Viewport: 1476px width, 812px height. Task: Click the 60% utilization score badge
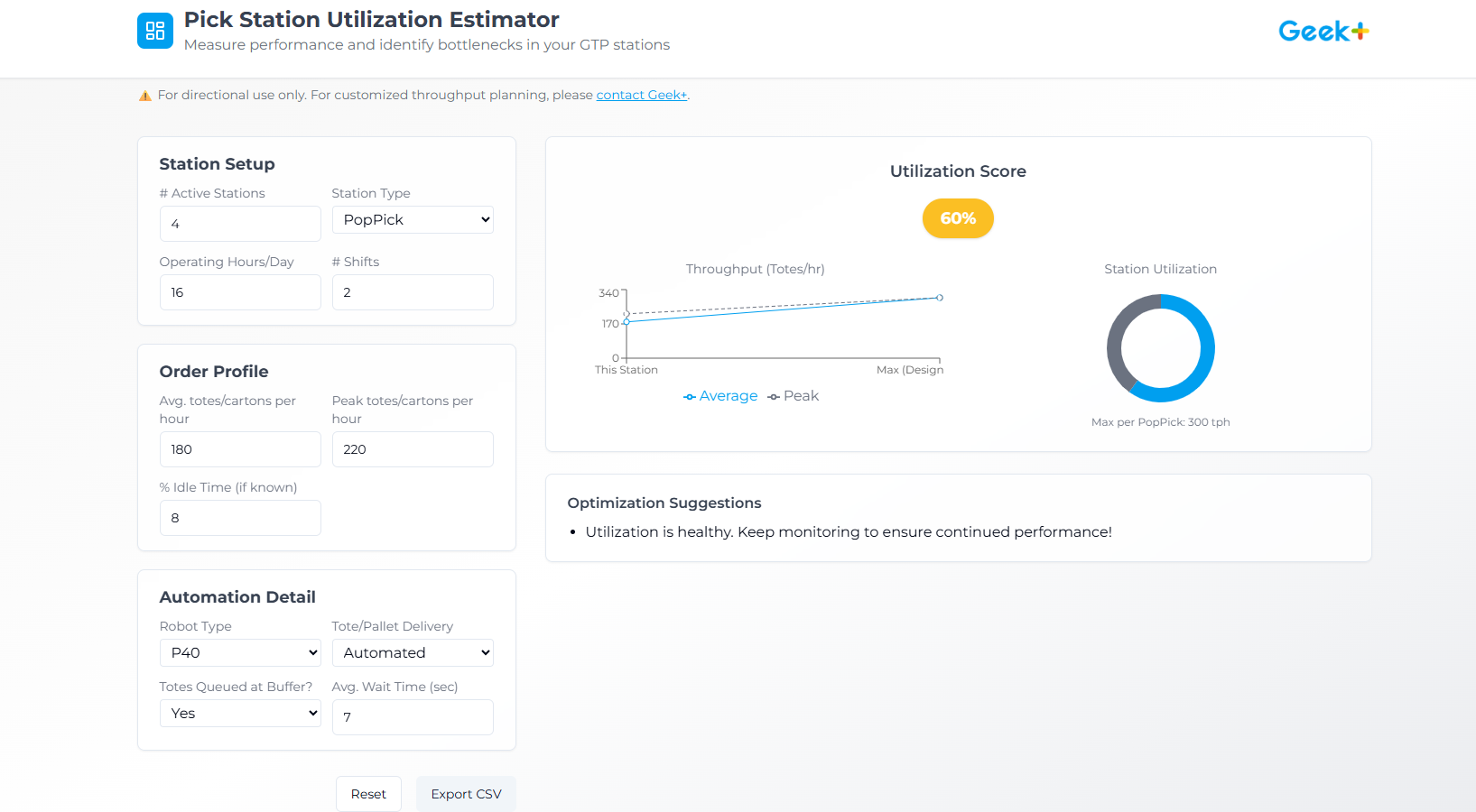958,218
